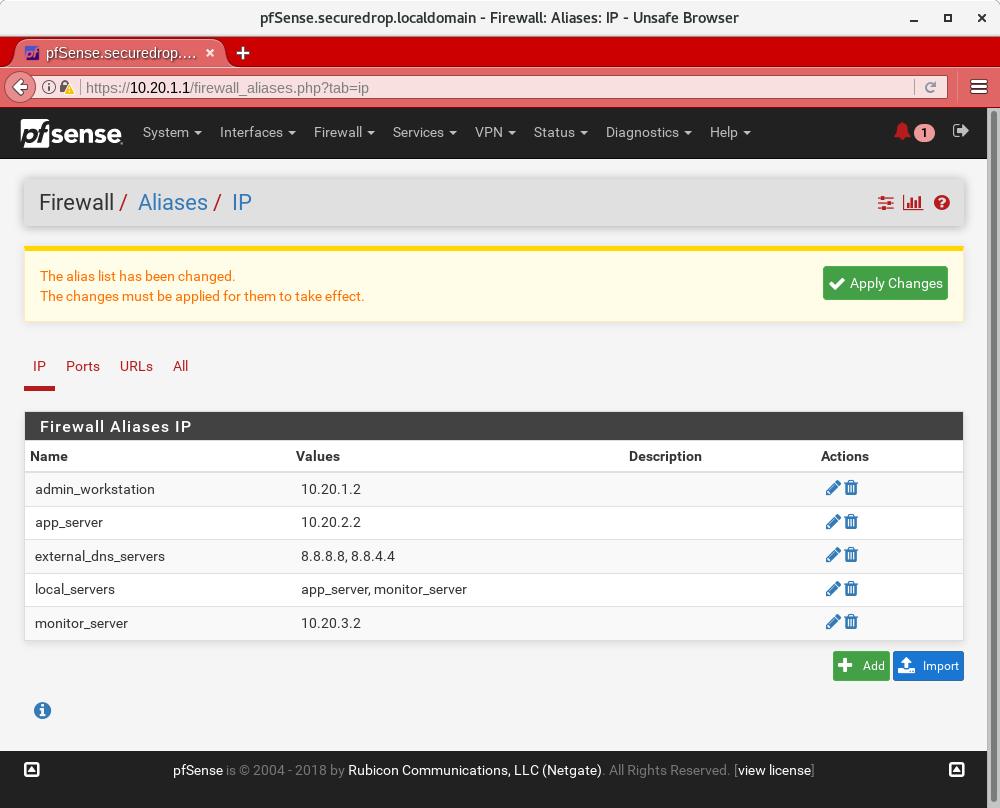The height and width of the screenshot is (808, 1000).
Task: Edit the admin_workstation alias
Action: (x=832, y=488)
